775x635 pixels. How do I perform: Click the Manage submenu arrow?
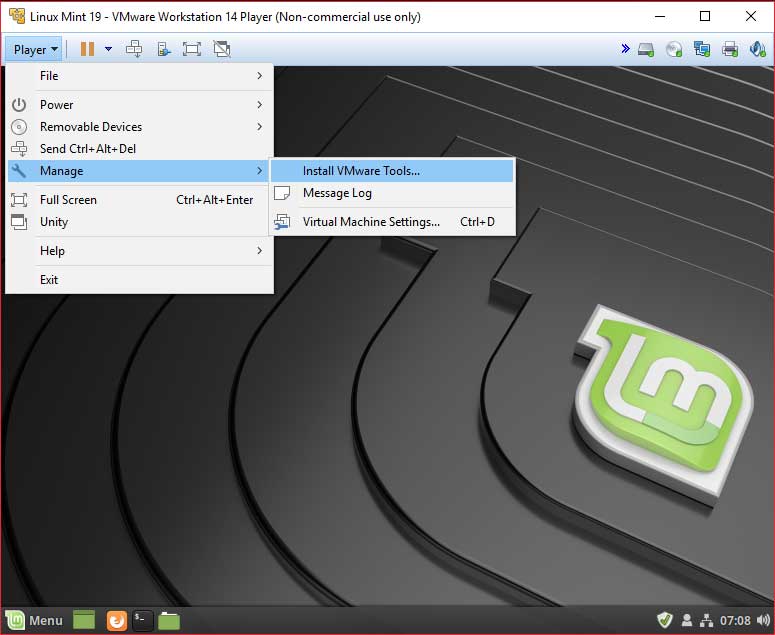[x=259, y=171]
